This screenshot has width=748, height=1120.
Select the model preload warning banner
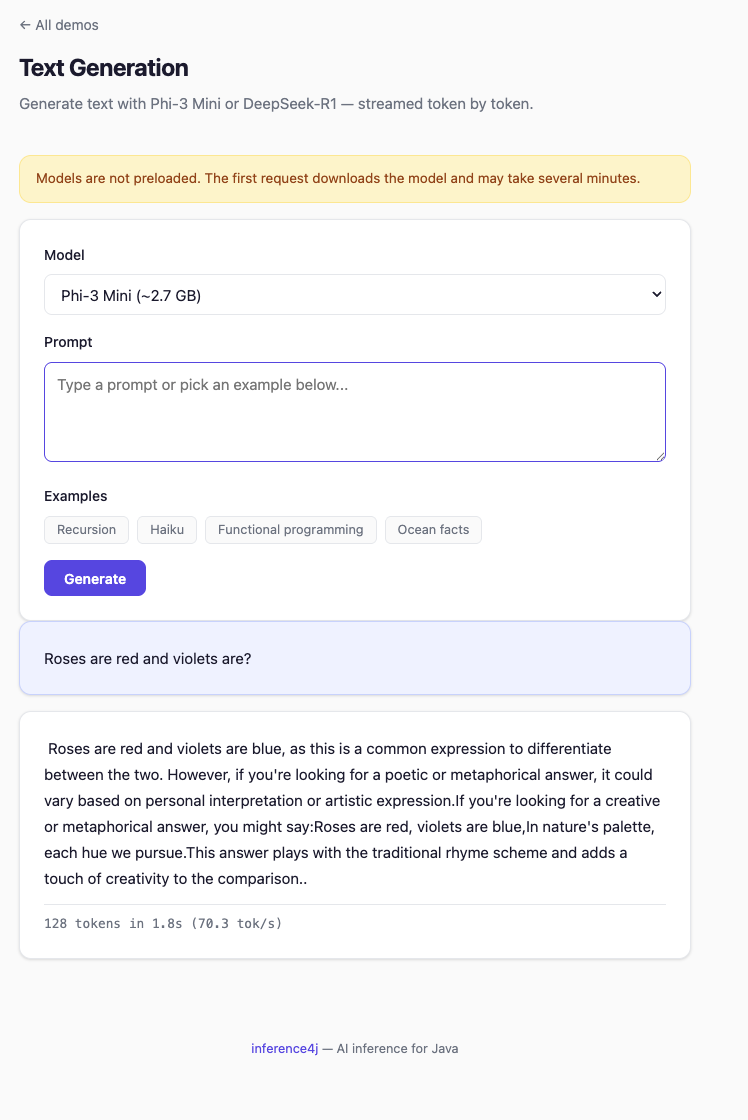point(355,178)
